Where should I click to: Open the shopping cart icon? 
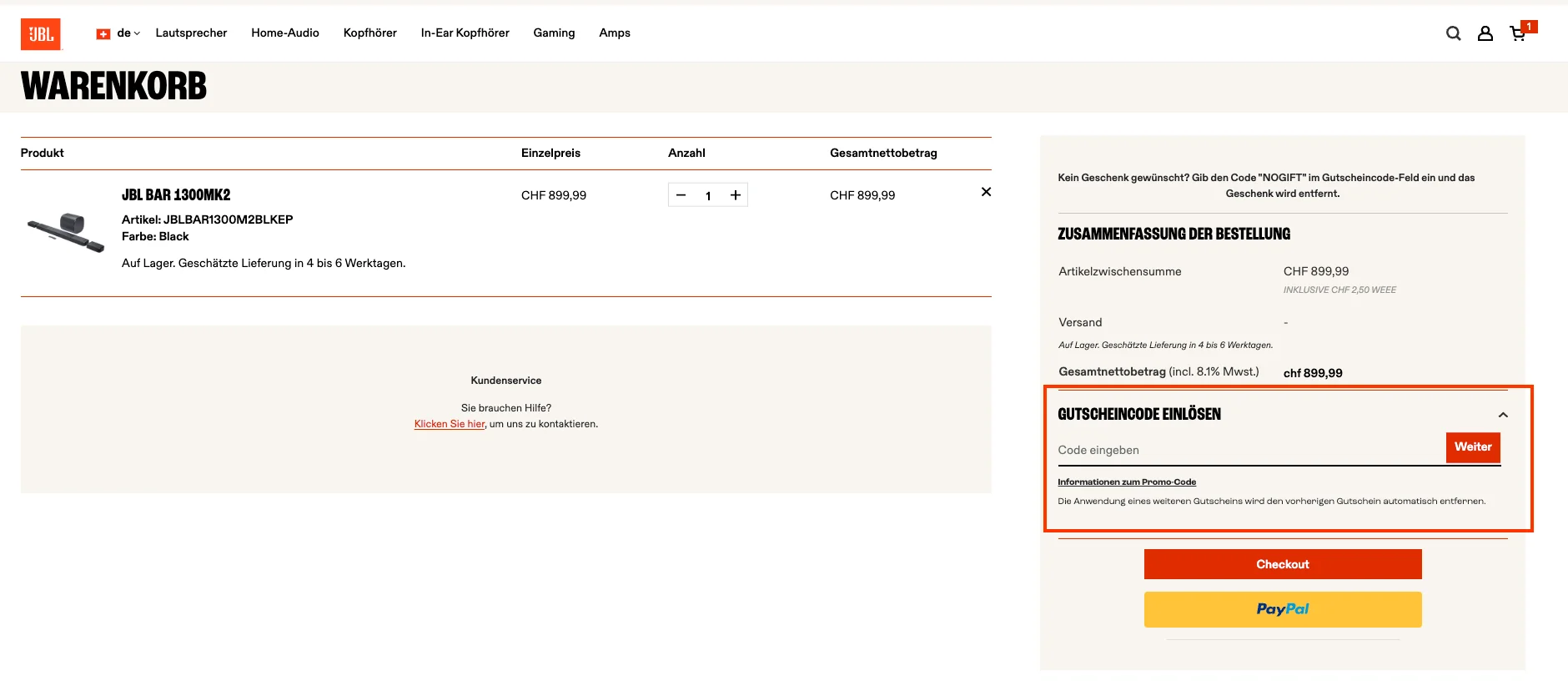(1518, 33)
